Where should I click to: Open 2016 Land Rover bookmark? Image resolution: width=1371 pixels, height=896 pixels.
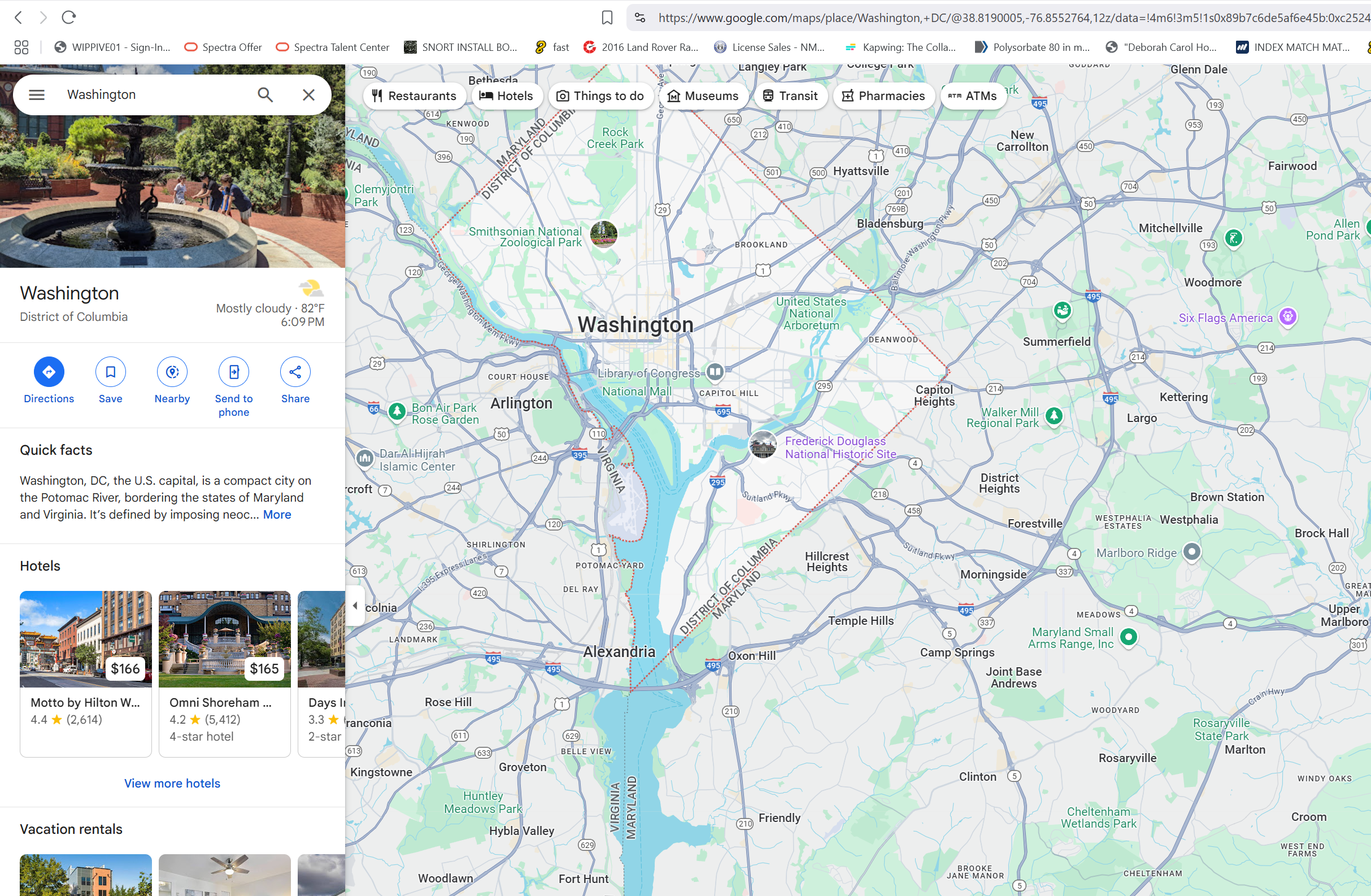click(641, 47)
